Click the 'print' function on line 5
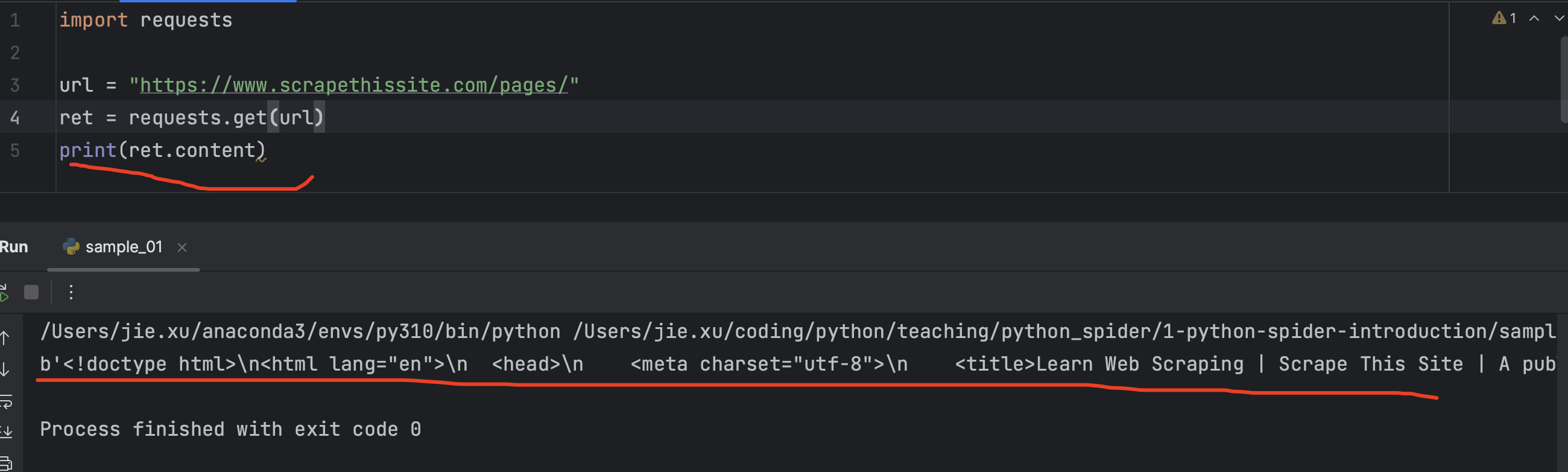The height and width of the screenshot is (472, 1568). click(87, 150)
